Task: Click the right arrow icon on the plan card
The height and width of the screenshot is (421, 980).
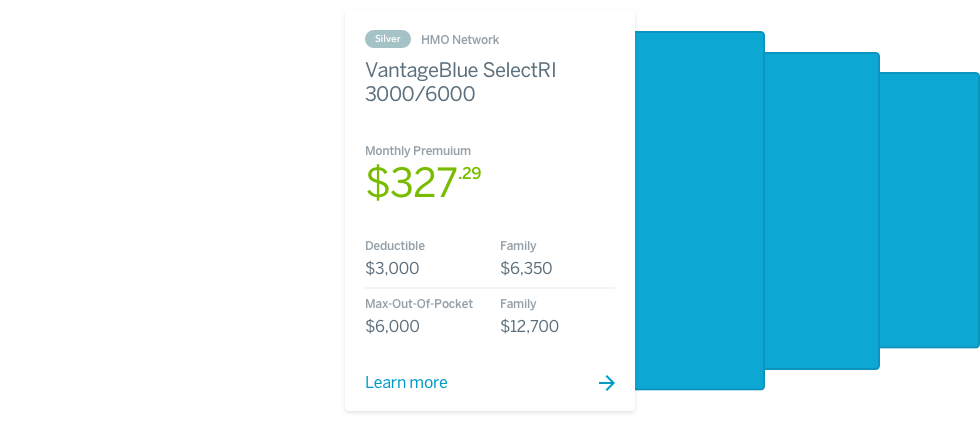Action: (x=606, y=383)
